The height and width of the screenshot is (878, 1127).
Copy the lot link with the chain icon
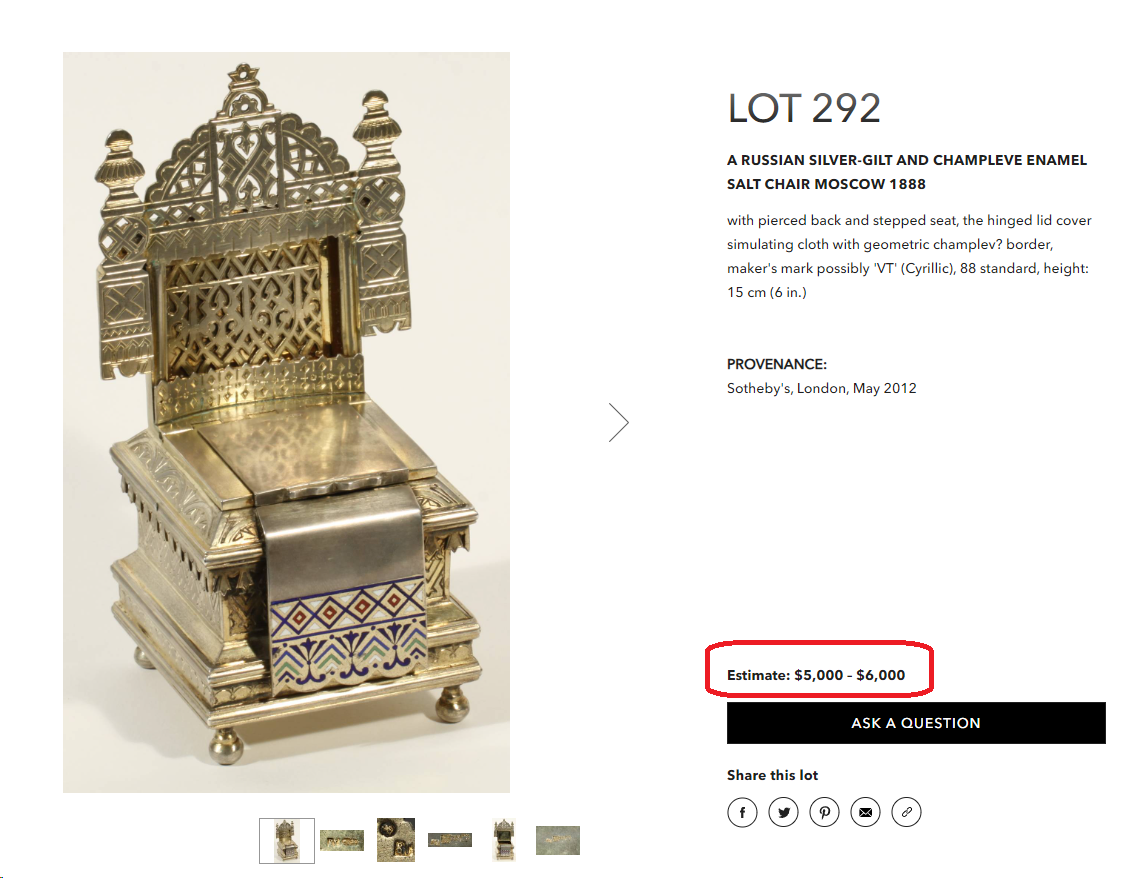click(906, 813)
